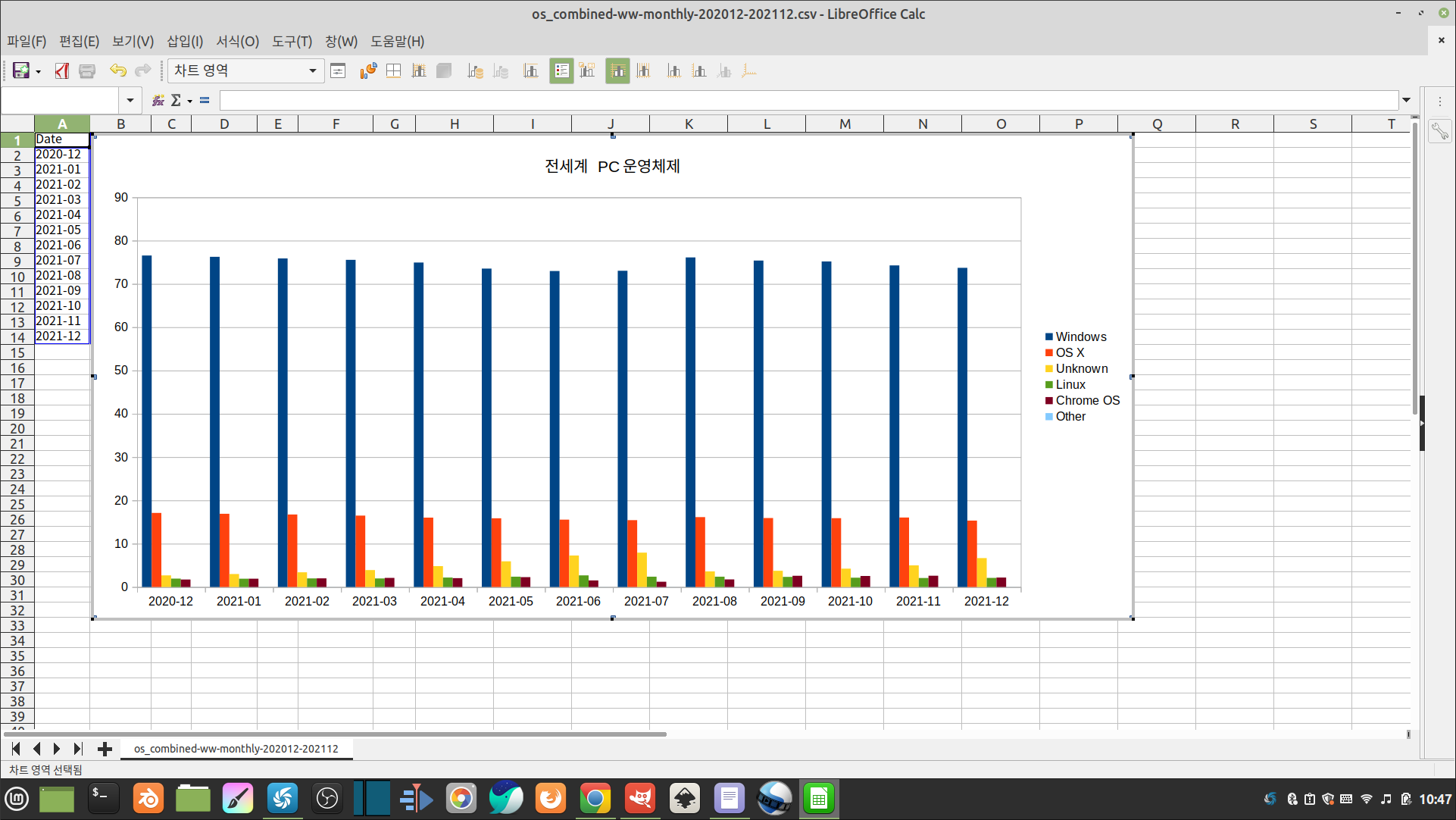This screenshot has width=1456, height=820.
Task: Toggle the legend on/off button
Action: pyautogui.click(x=561, y=70)
